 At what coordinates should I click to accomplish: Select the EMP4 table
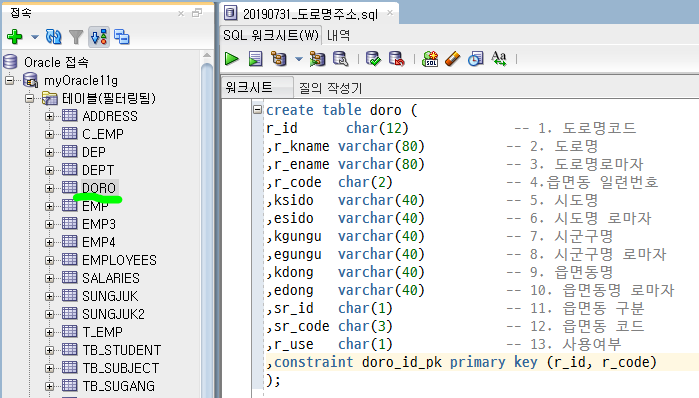pos(99,242)
